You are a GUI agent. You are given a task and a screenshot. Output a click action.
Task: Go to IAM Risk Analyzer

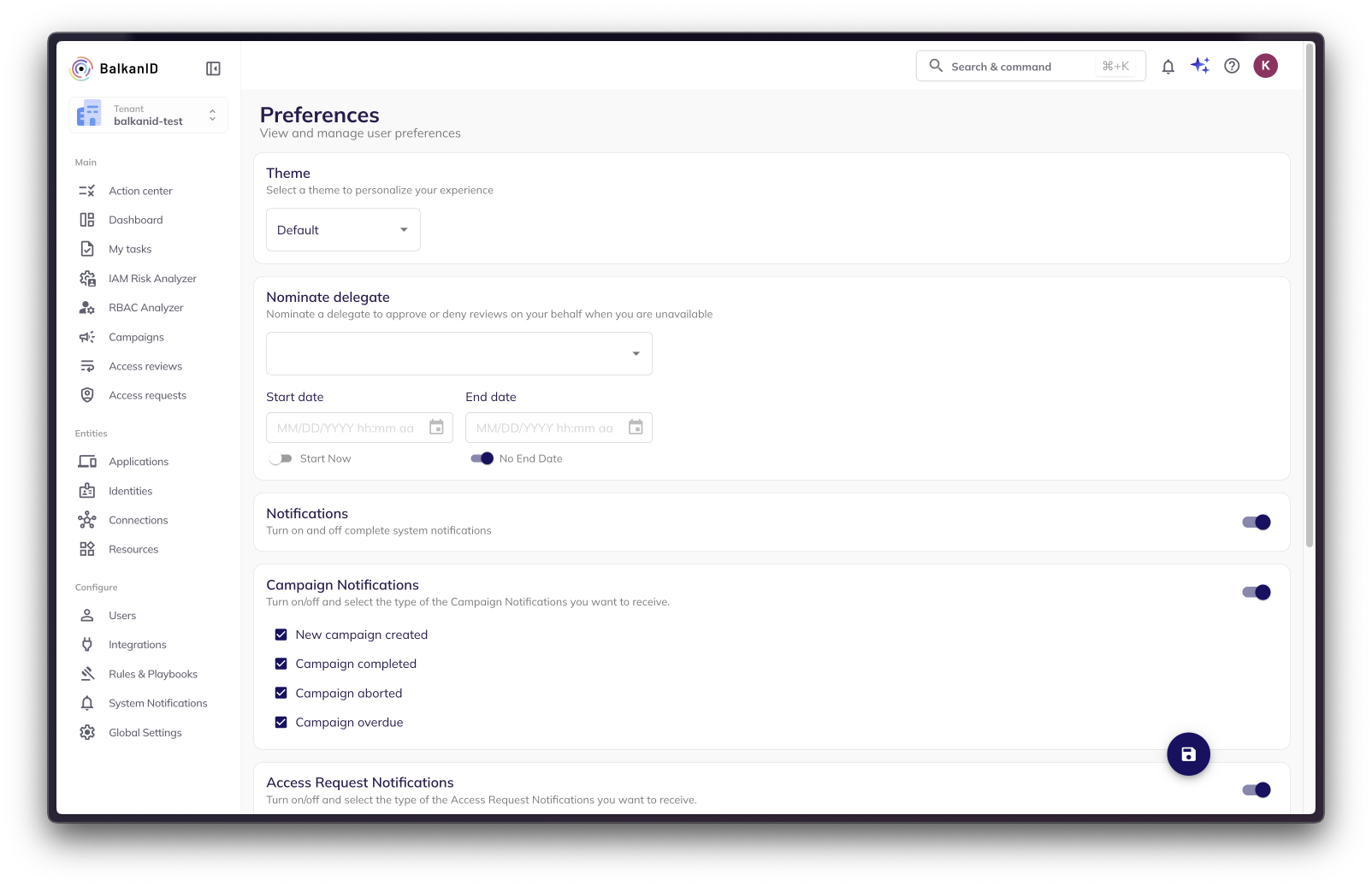pyautogui.click(x=152, y=279)
